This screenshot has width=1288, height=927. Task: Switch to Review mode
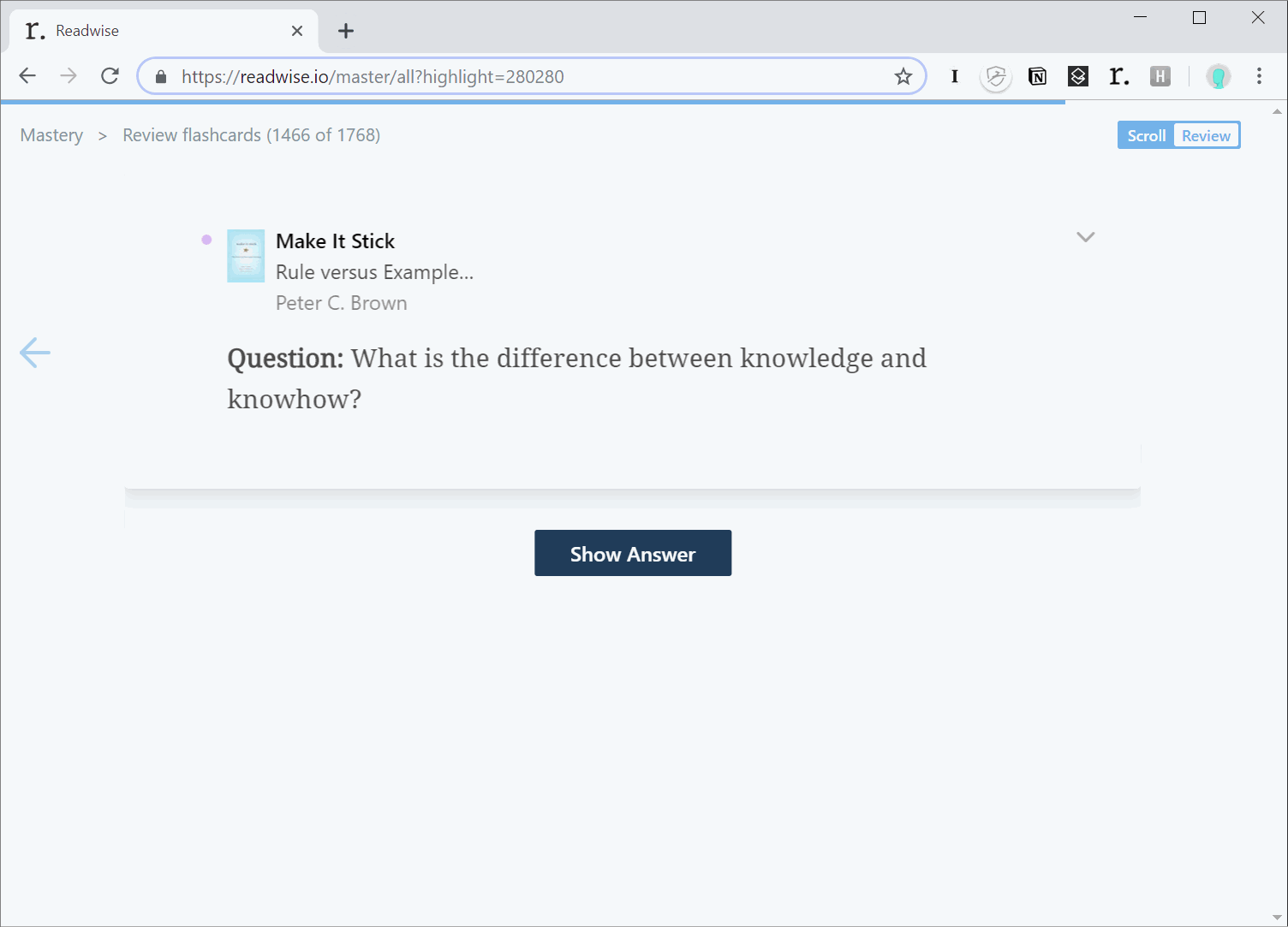coord(1206,135)
